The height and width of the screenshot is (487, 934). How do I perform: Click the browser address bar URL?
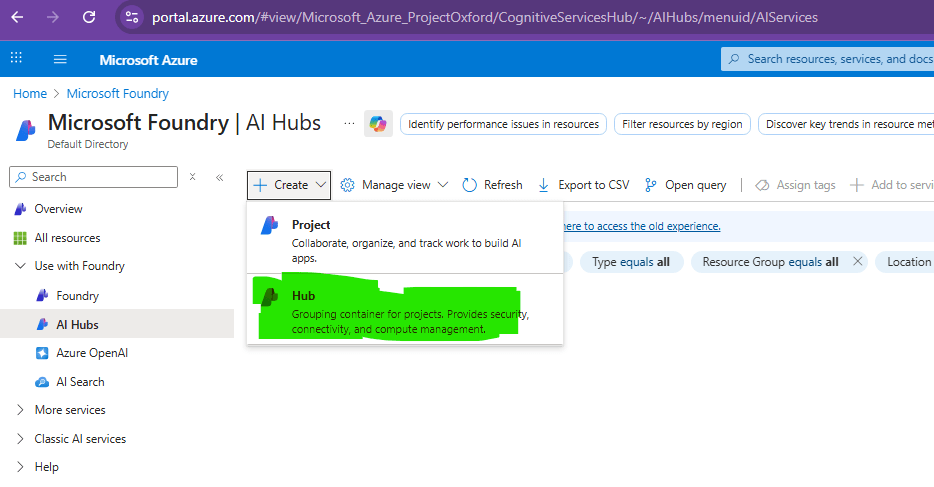pos(485,17)
